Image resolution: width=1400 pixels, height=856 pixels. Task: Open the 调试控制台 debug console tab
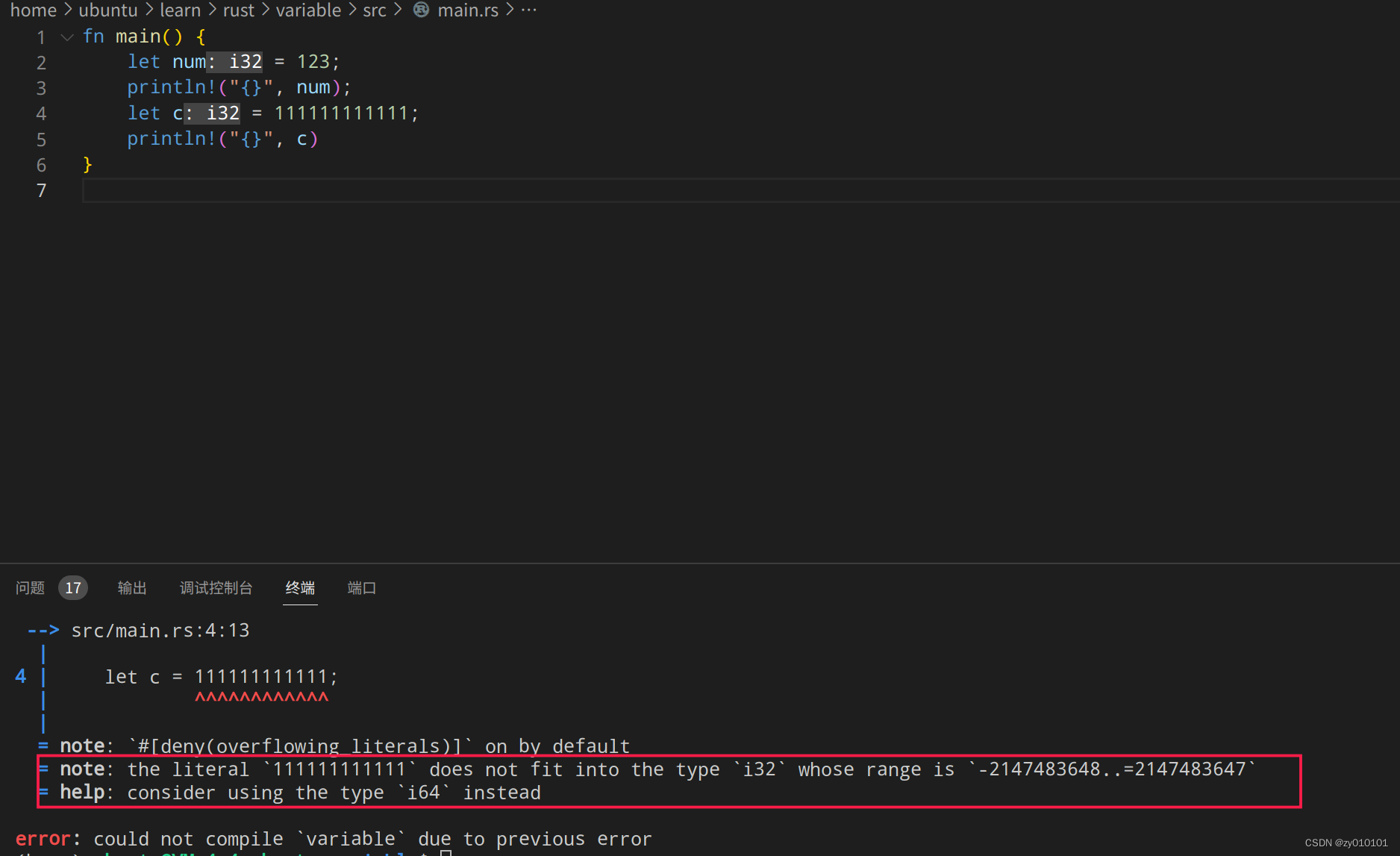coord(216,588)
